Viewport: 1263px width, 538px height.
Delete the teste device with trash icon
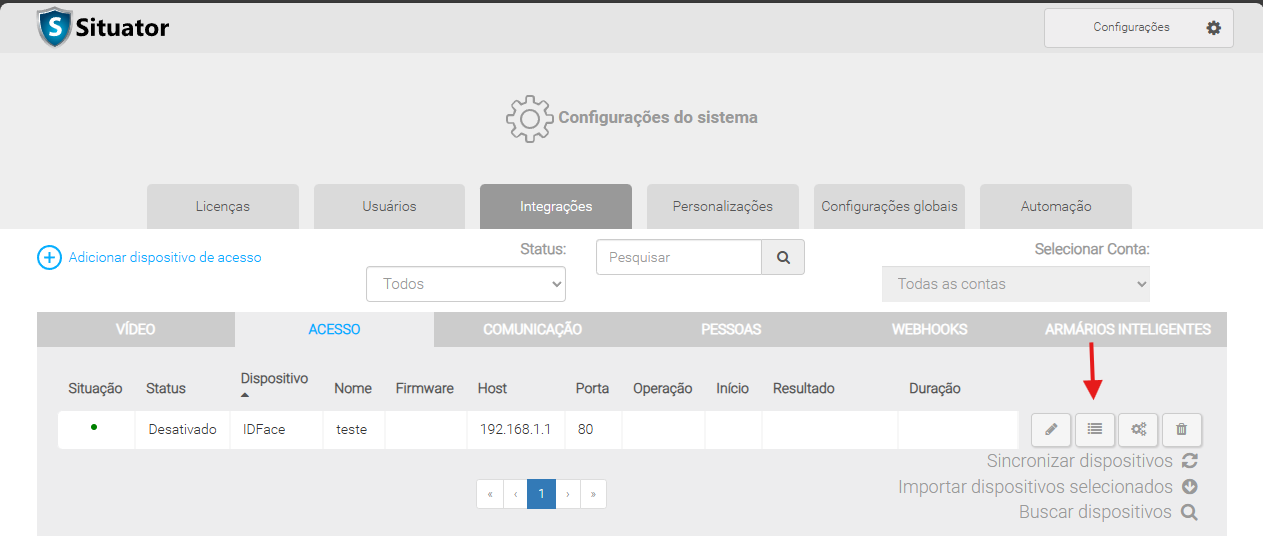coord(1182,429)
